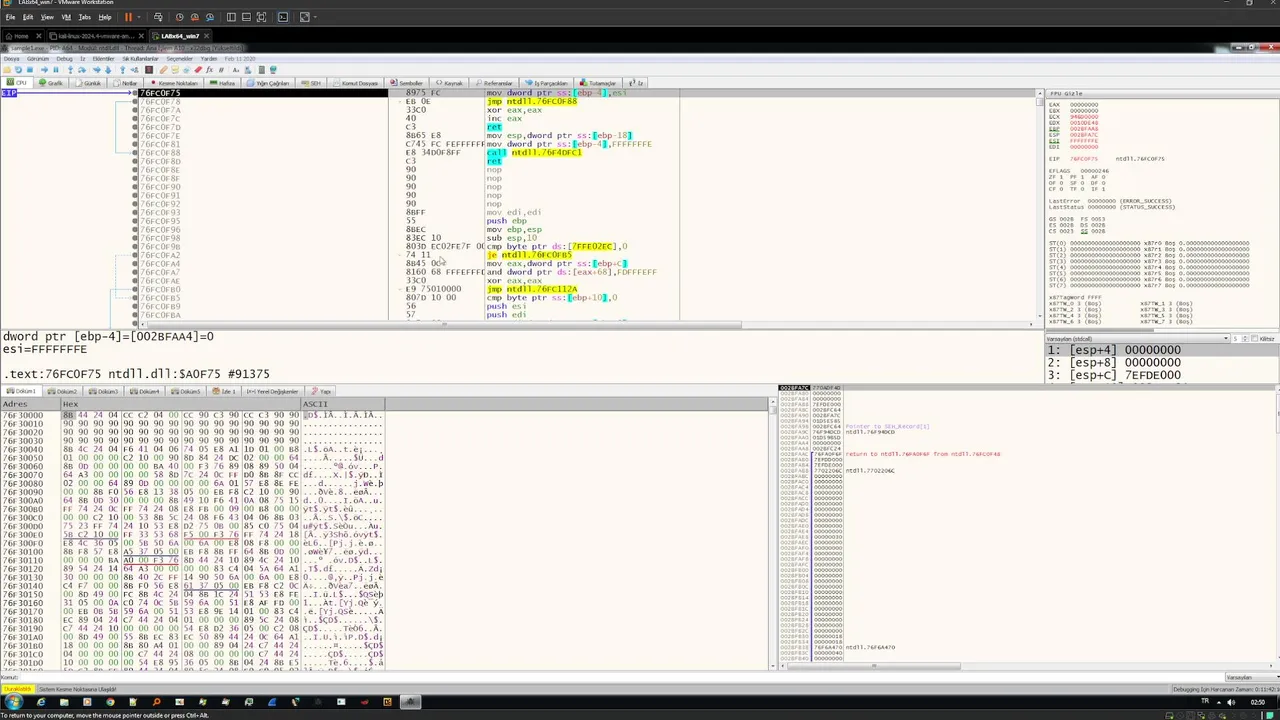Switch to the Semboller tab

[407, 83]
